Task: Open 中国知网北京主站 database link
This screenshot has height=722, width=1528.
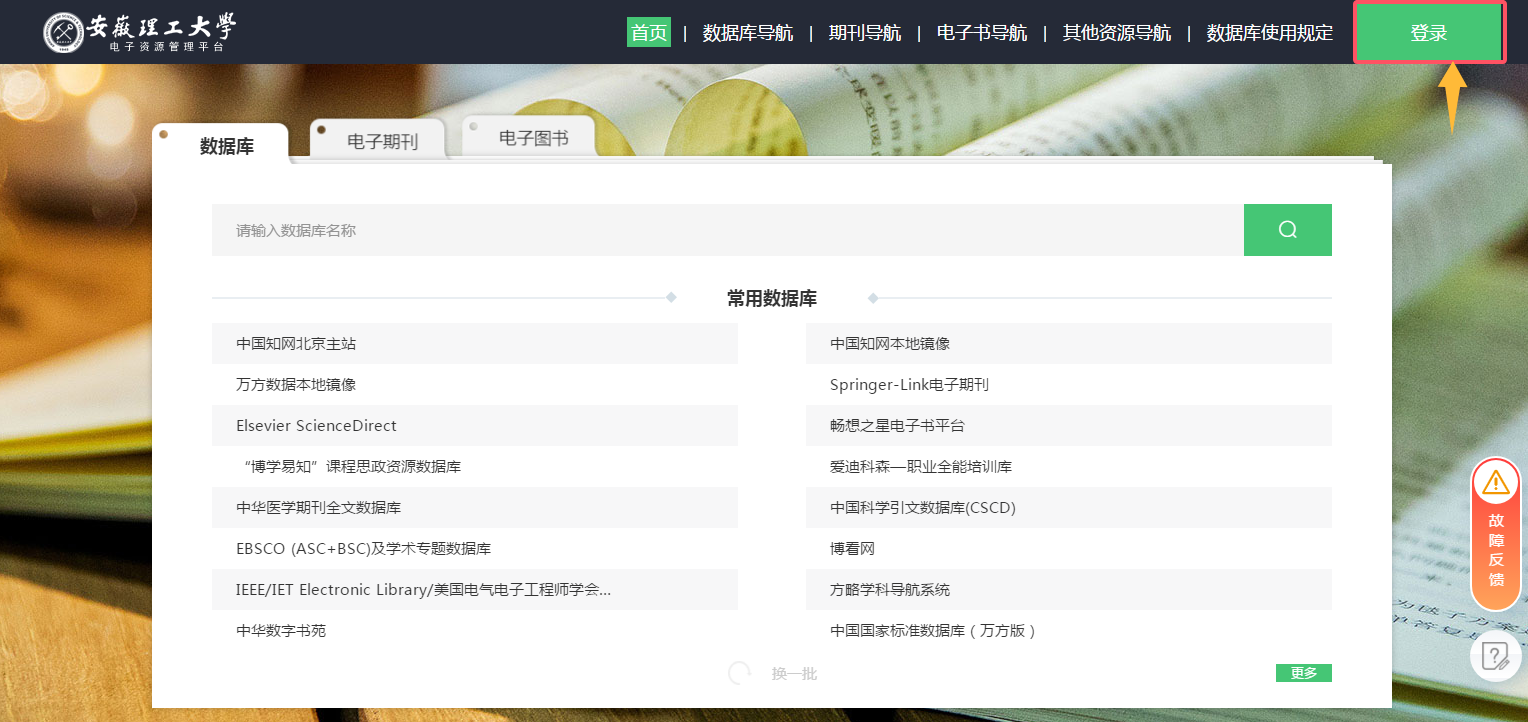Action: [296, 343]
